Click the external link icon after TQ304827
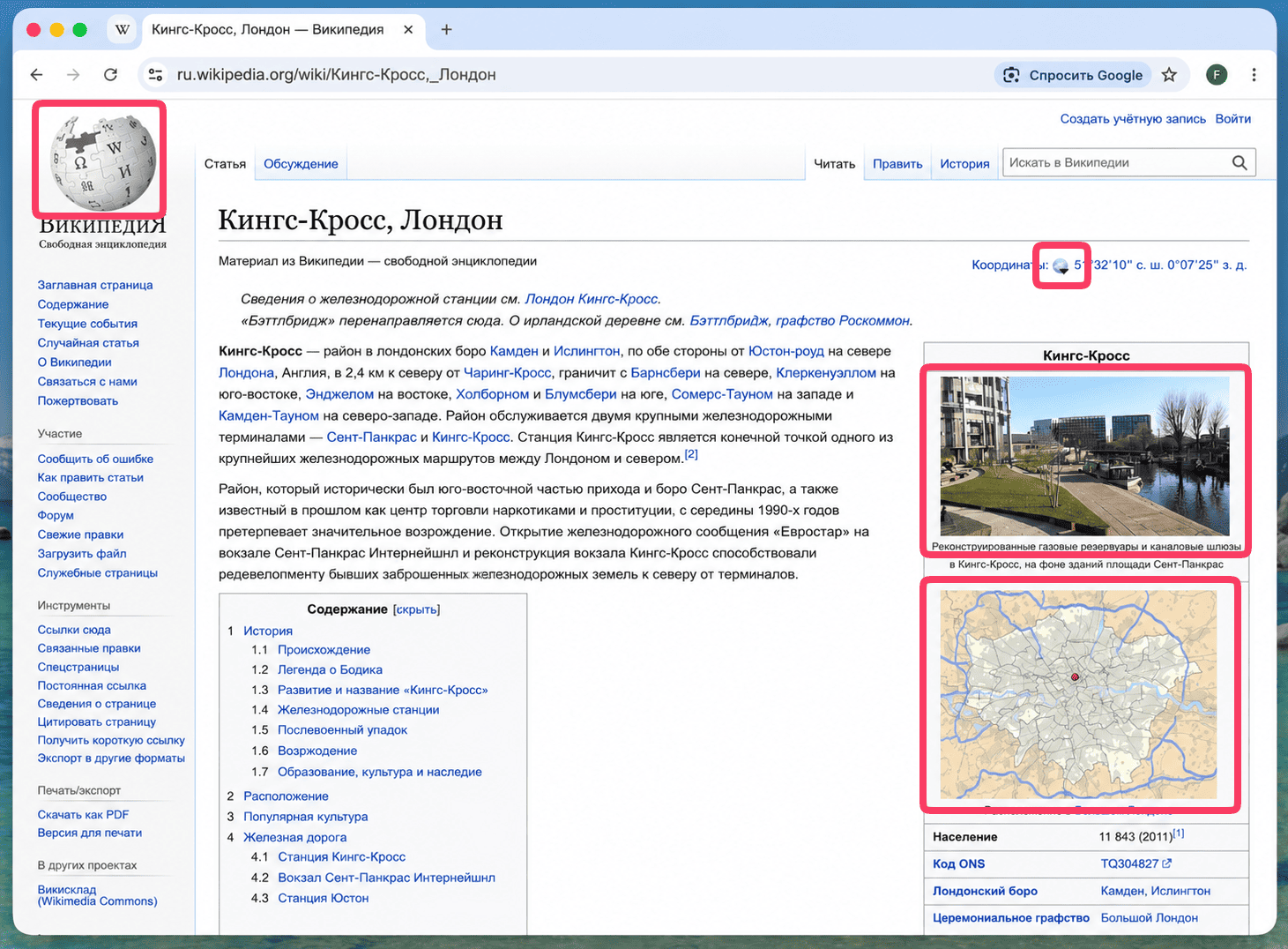Viewport: 1288px width, 949px height. (x=1167, y=863)
